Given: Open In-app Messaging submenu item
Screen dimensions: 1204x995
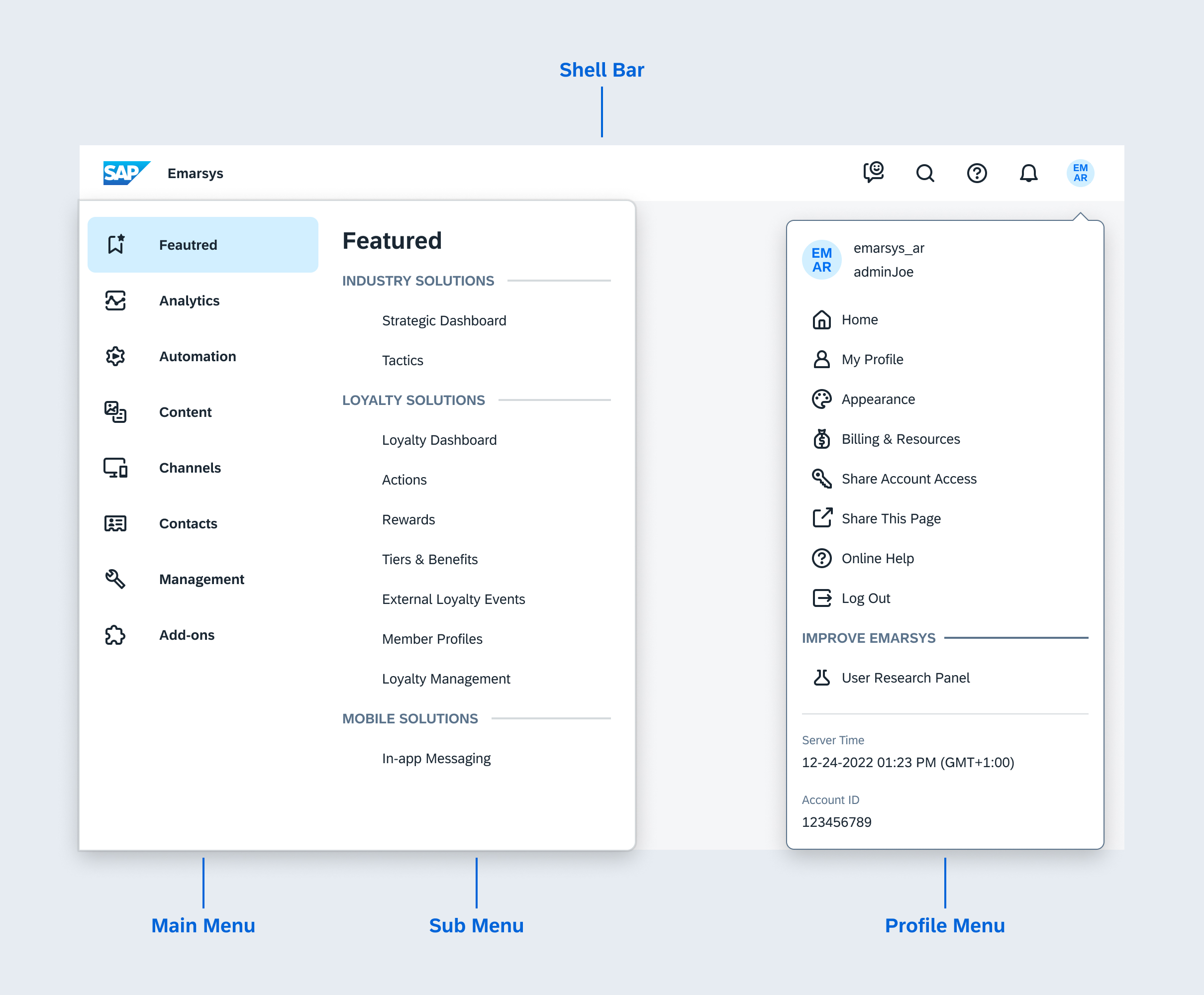Looking at the screenshot, I should [436, 758].
